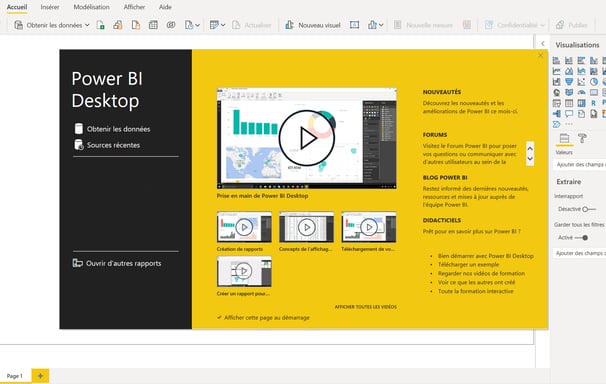
Task: Open the more visuals dropdown arrow
Action: tap(381, 25)
